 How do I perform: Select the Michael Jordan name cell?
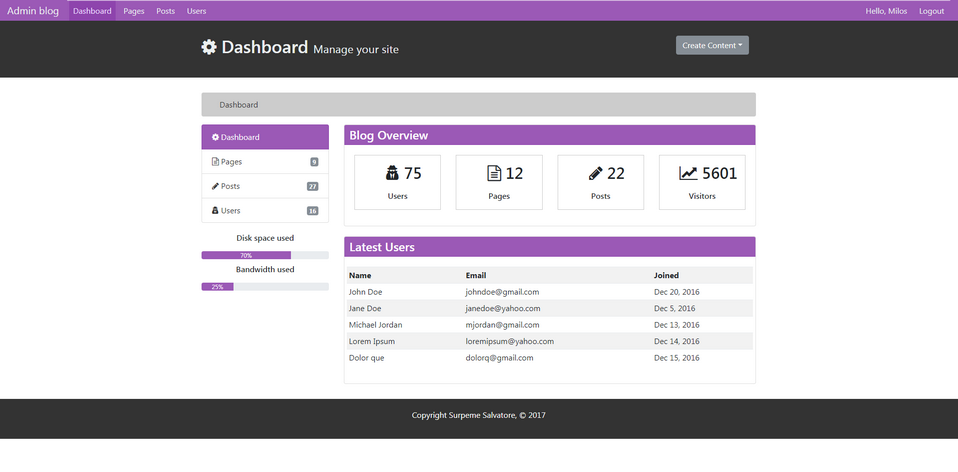pyautogui.click(x=375, y=325)
